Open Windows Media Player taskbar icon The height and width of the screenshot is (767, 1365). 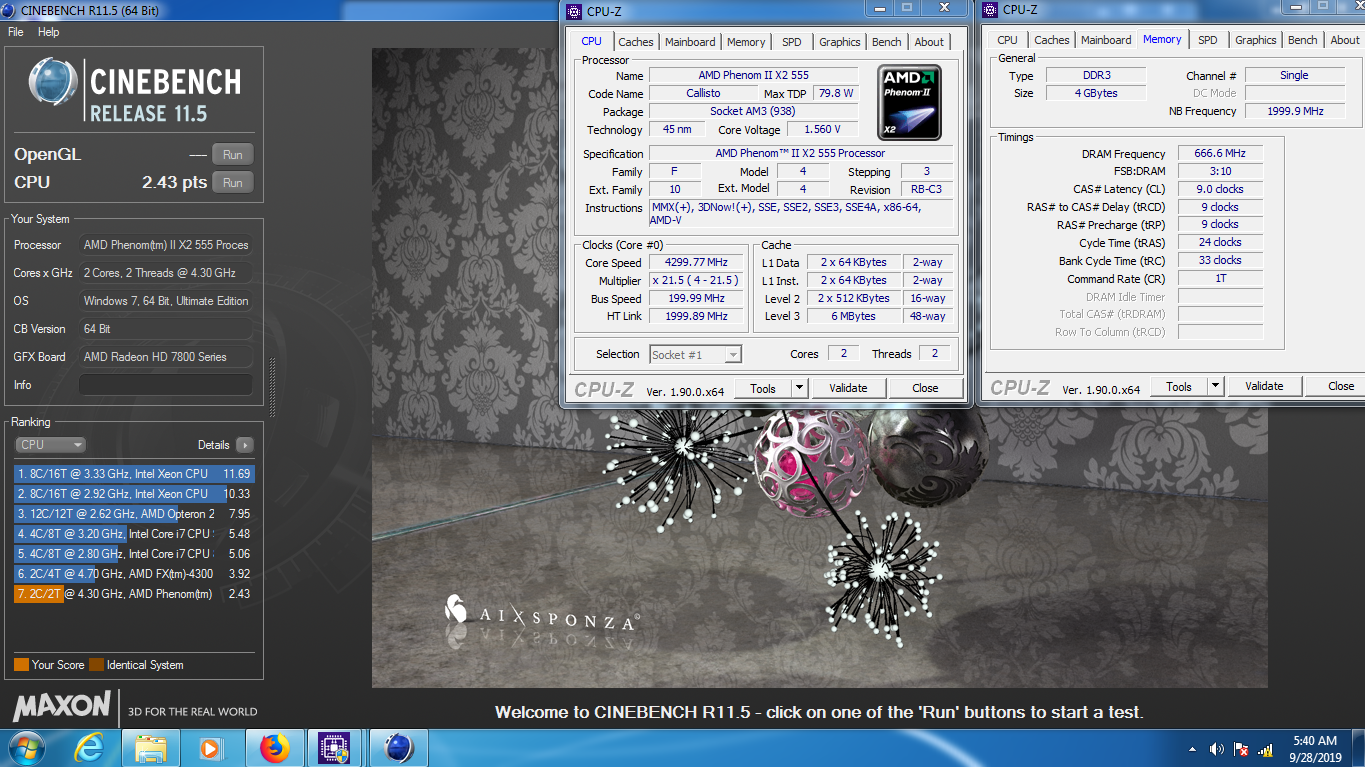click(x=212, y=747)
